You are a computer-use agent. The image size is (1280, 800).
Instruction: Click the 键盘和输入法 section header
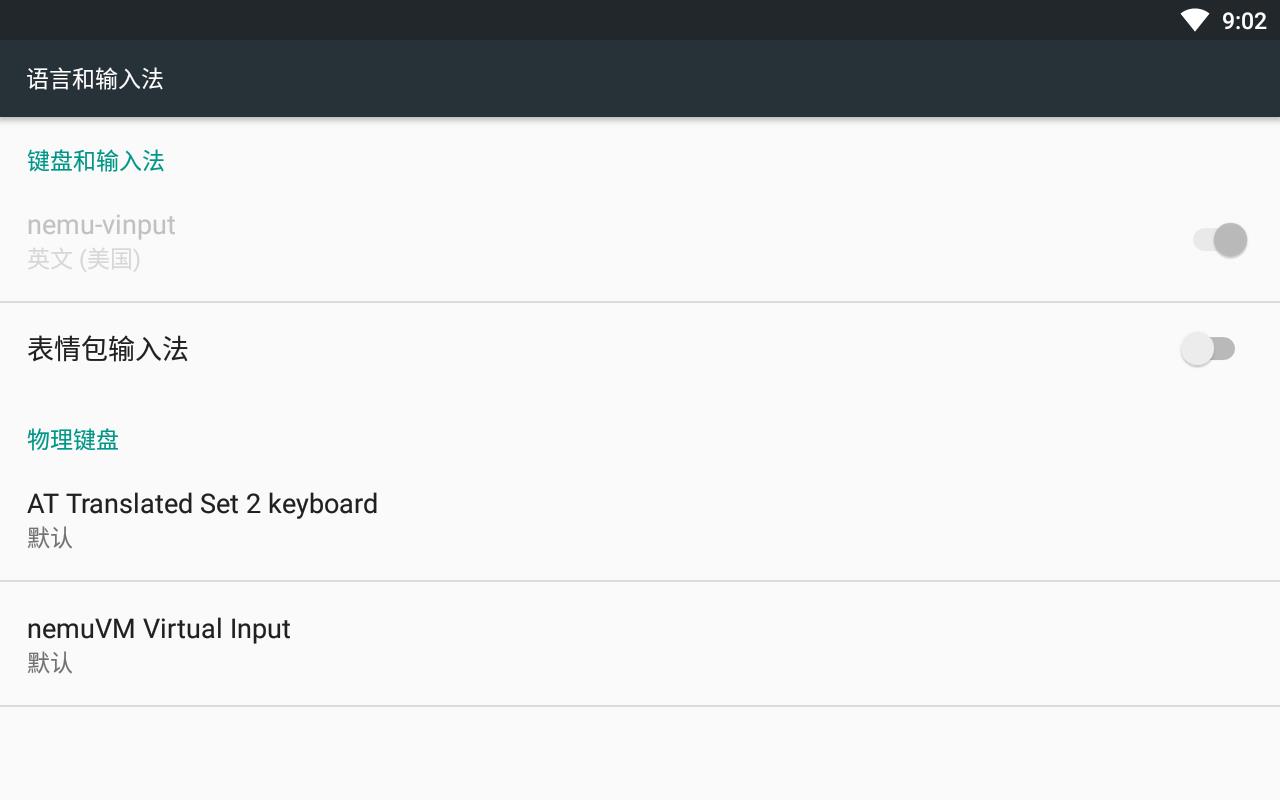[96, 161]
